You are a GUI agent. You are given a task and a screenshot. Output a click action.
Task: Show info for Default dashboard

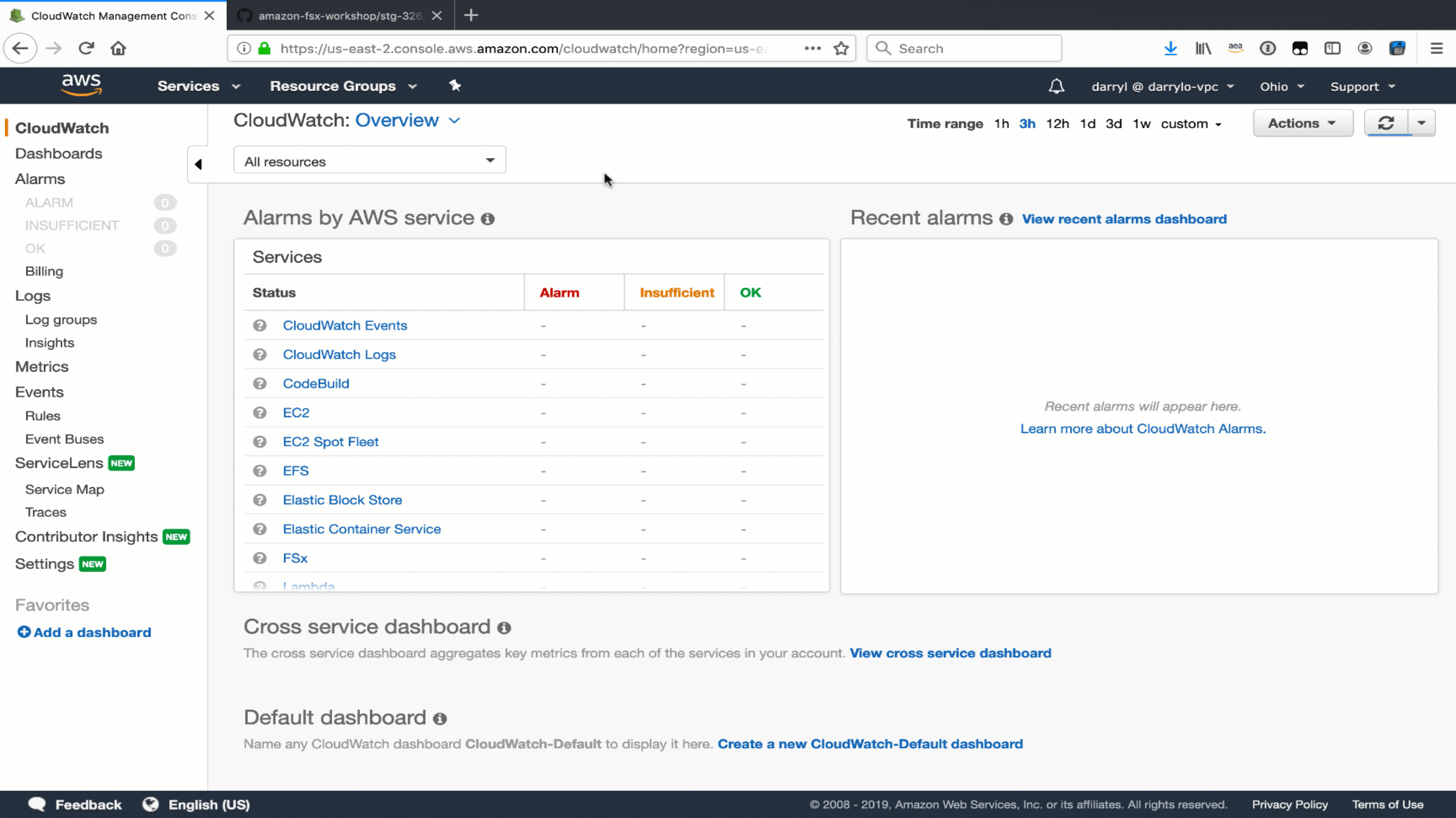pyautogui.click(x=440, y=719)
